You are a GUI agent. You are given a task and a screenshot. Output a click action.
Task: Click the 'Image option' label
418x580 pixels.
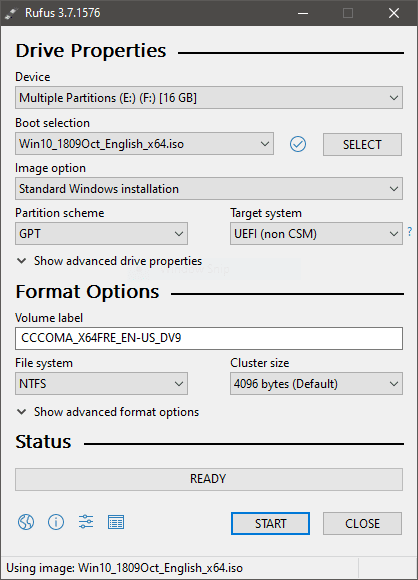(50, 168)
